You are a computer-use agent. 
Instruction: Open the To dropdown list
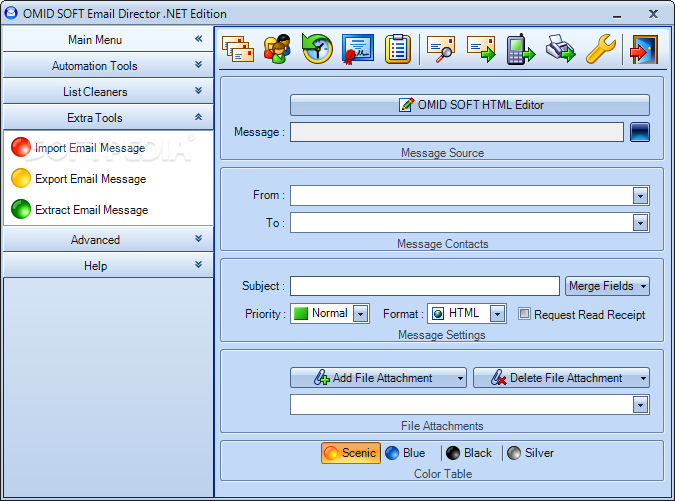[641, 223]
